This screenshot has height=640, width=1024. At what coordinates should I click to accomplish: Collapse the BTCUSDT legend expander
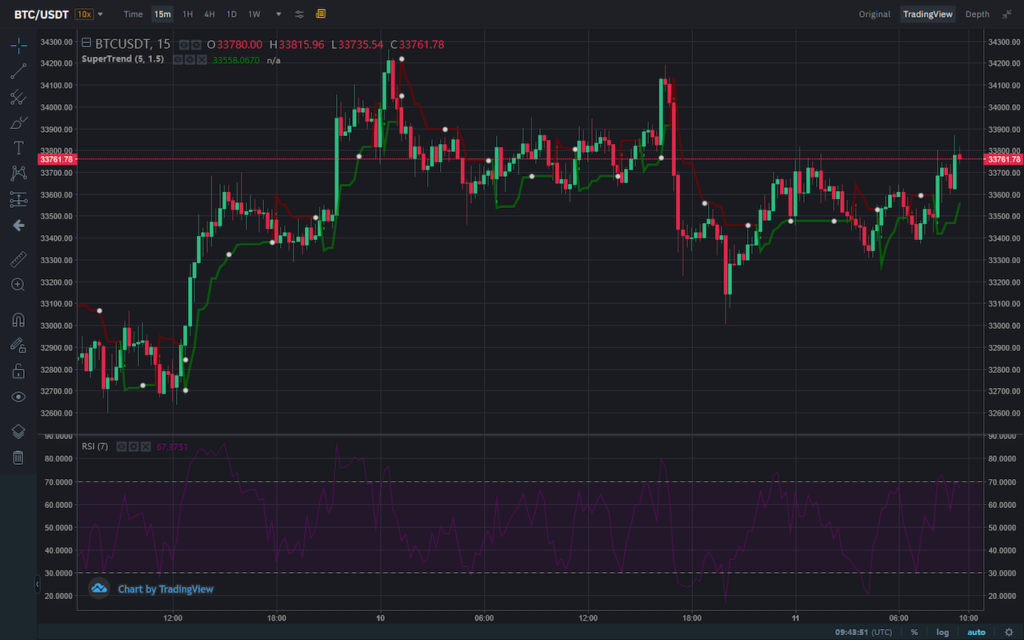click(x=86, y=43)
